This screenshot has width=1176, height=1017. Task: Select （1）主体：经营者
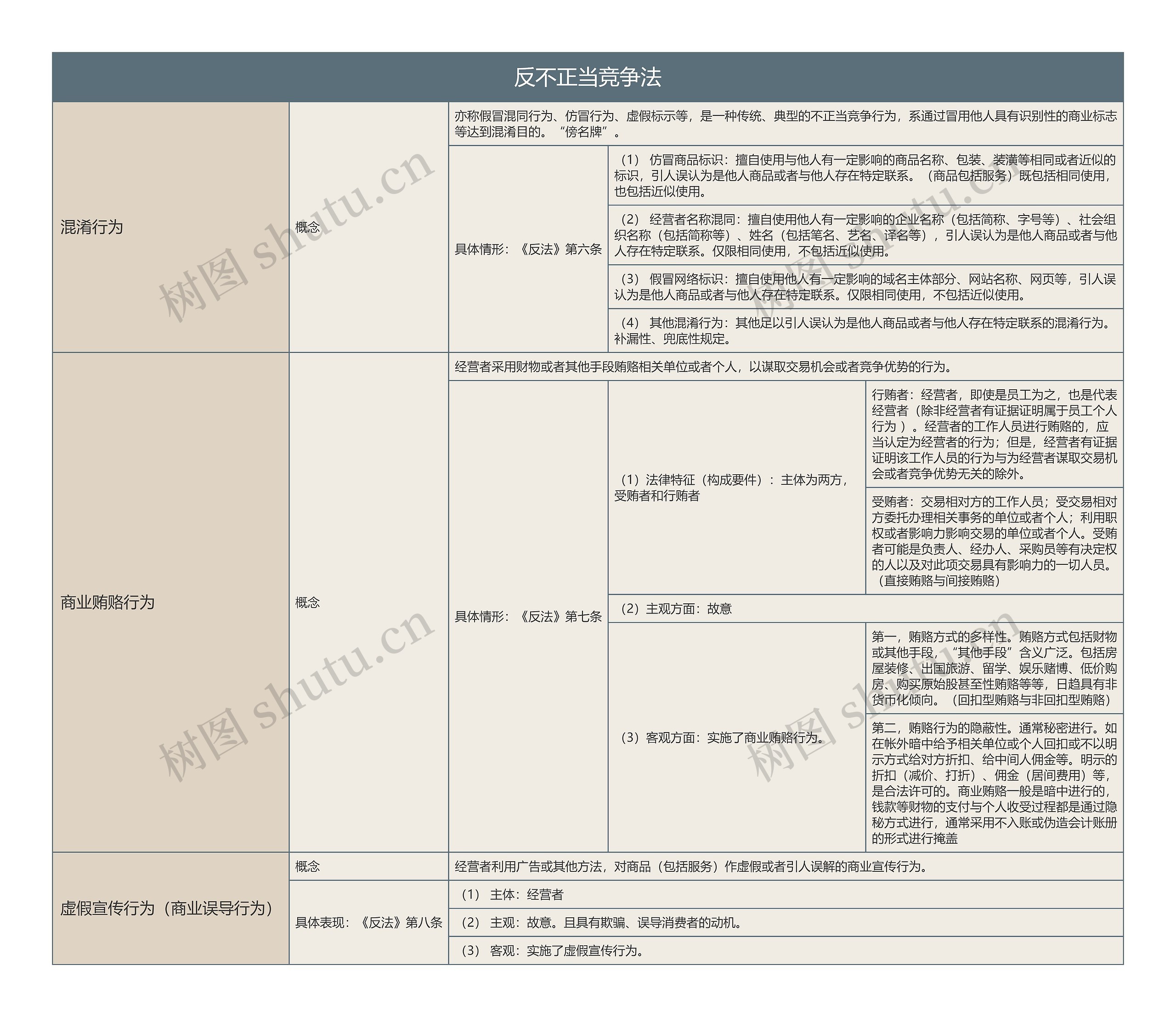(x=786, y=894)
